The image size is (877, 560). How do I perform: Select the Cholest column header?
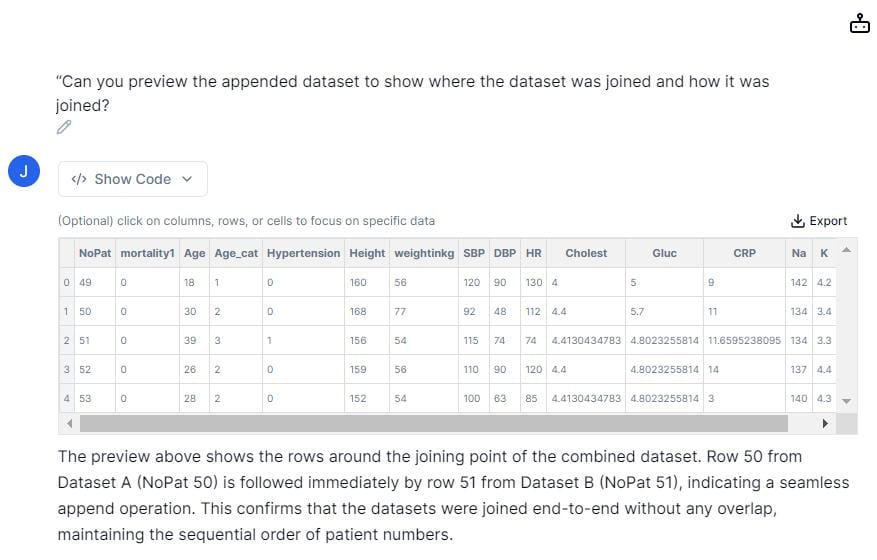coord(586,253)
